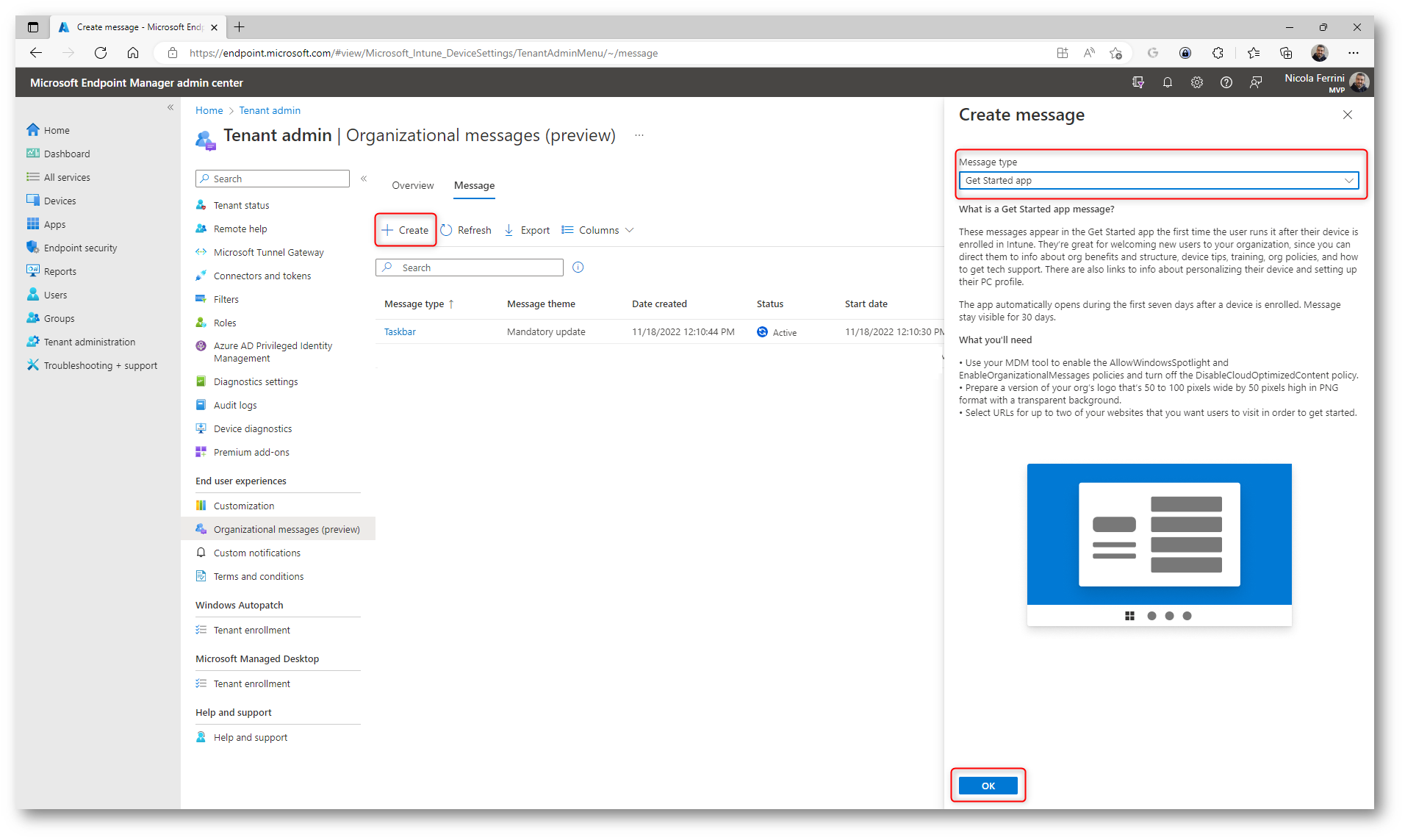Collapse the Tenant admin menu
The image size is (1405, 840).
coord(364,179)
